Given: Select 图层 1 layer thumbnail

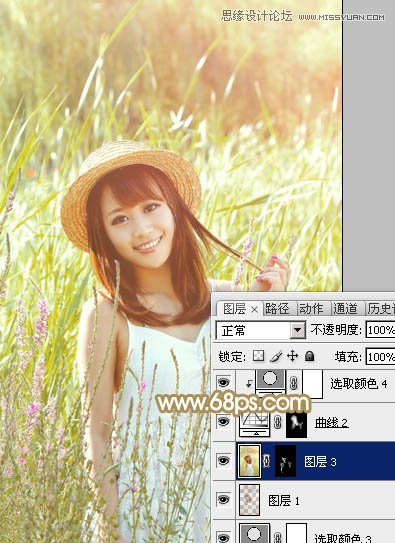Looking at the screenshot, I should (x=249, y=500).
